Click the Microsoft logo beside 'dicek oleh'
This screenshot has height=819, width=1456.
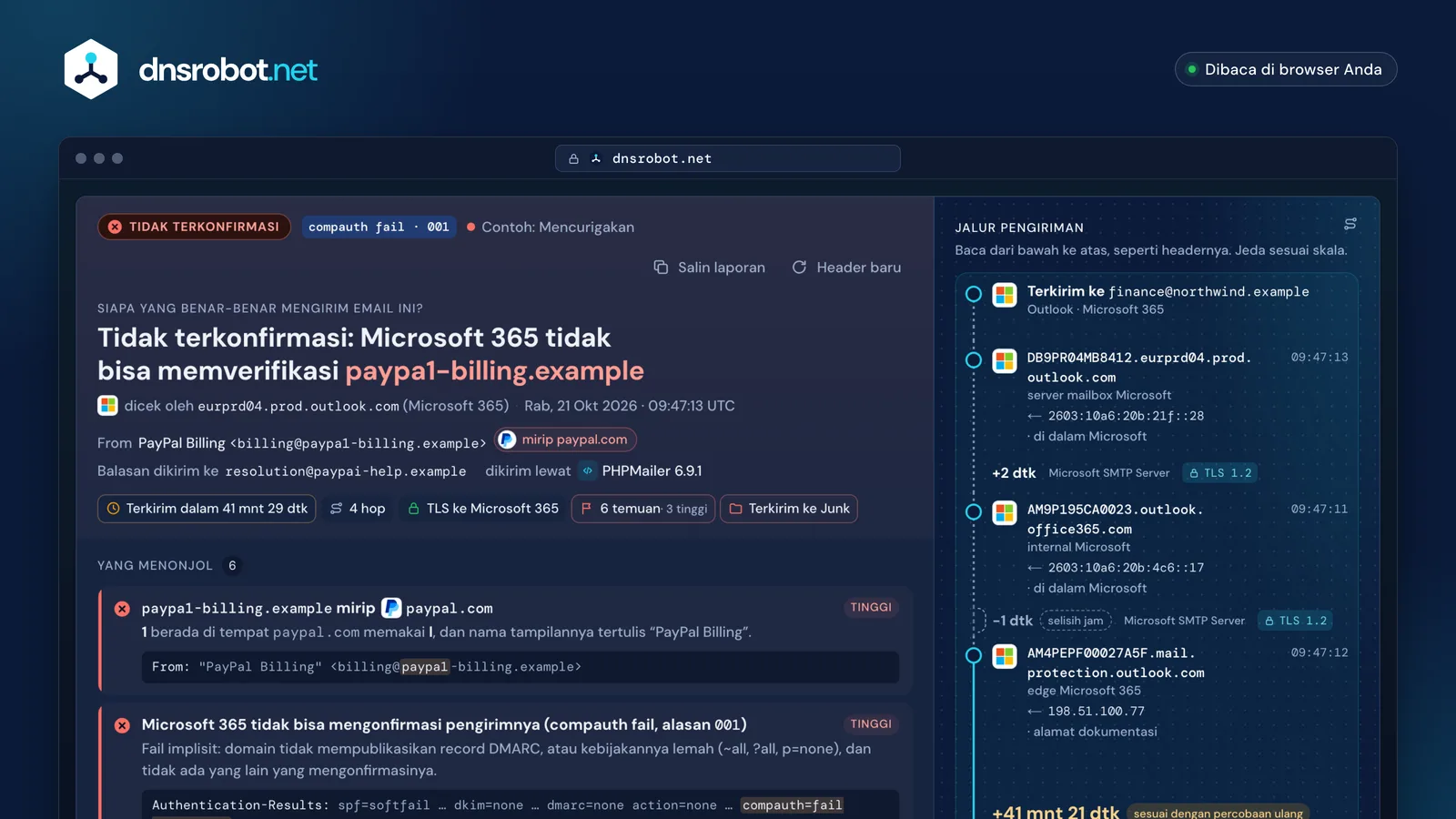coord(107,406)
